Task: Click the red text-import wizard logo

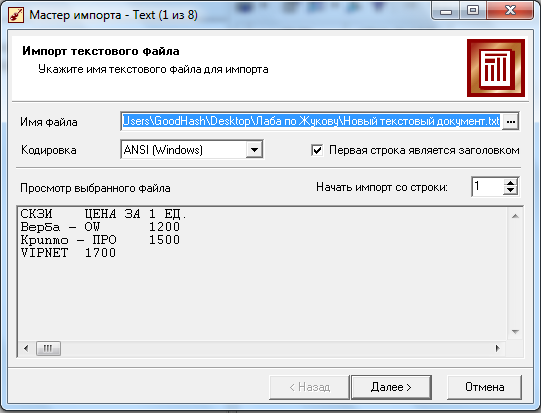Action: (496, 68)
